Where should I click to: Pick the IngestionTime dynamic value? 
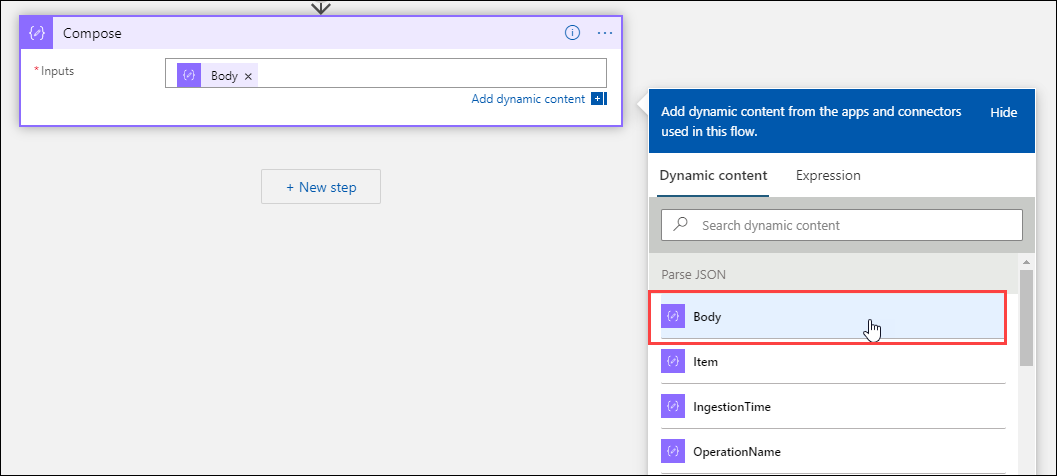(x=731, y=407)
